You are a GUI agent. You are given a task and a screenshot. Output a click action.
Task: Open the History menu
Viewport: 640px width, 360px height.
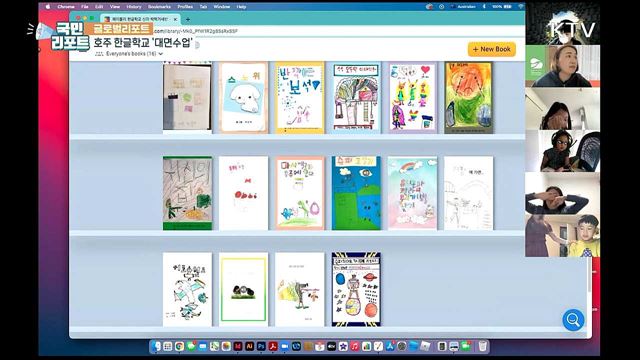(x=133, y=7)
